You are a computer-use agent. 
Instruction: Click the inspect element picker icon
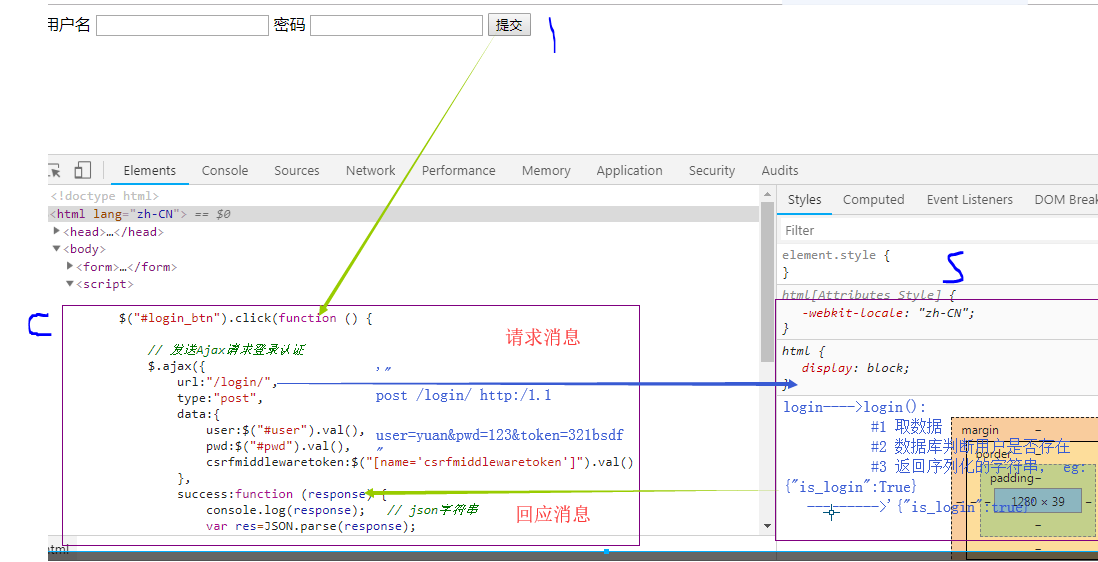[x=54, y=170]
